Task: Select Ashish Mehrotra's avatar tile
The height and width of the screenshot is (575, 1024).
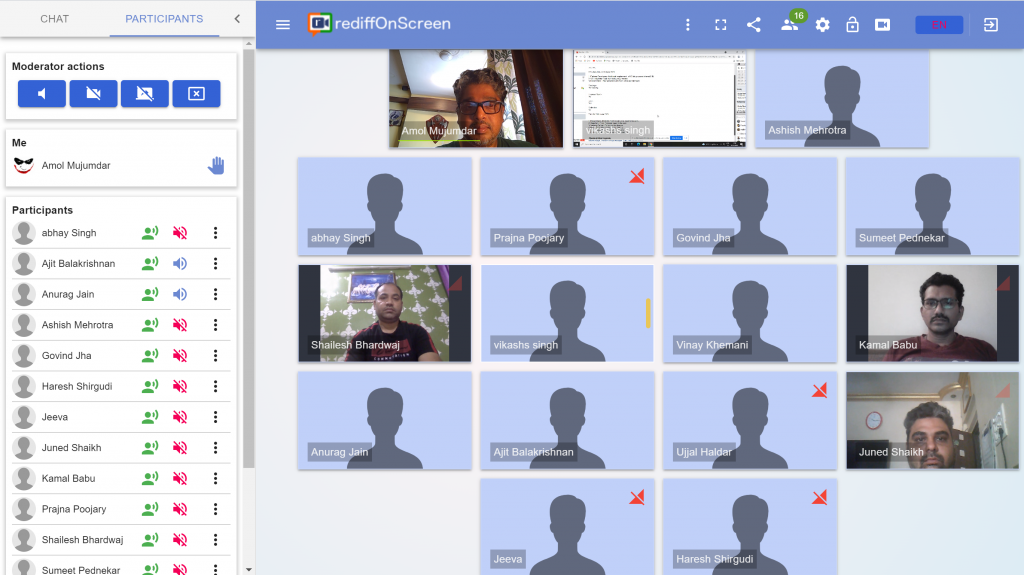Action: (x=842, y=99)
